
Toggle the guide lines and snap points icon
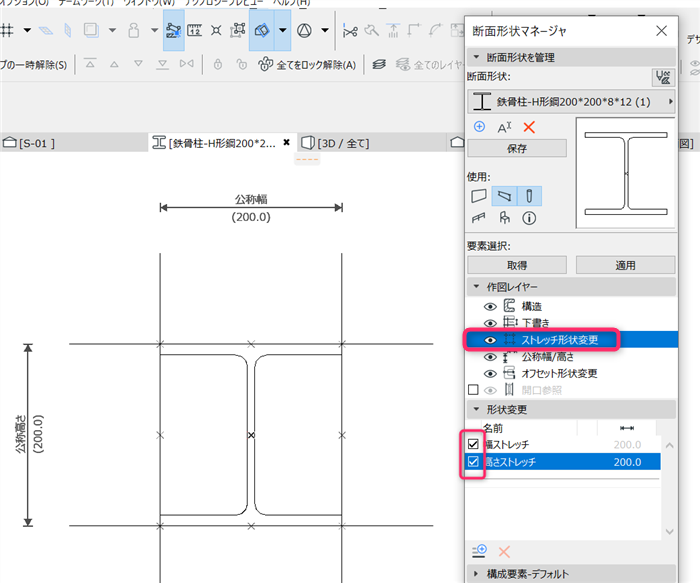click(x=173, y=30)
